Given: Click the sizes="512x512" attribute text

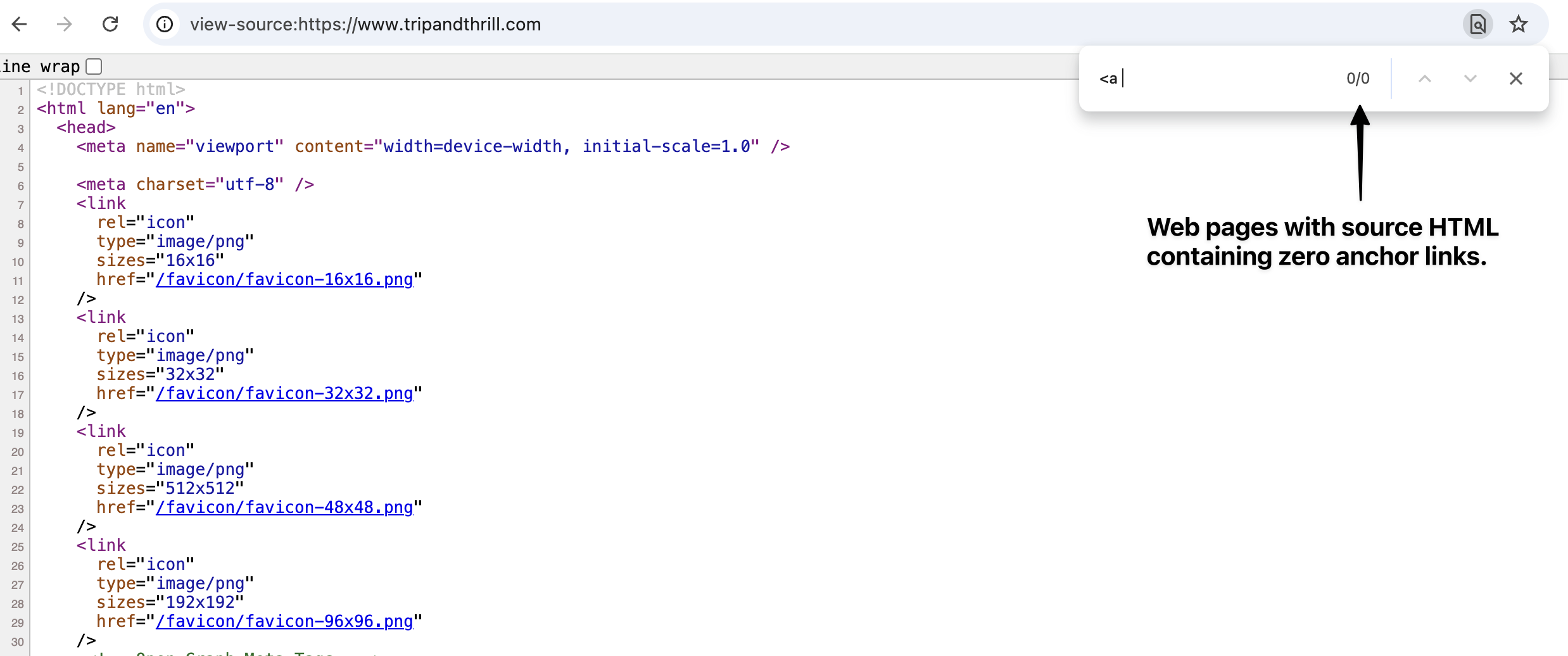Looking at the screenshot, I should [170, 488].
